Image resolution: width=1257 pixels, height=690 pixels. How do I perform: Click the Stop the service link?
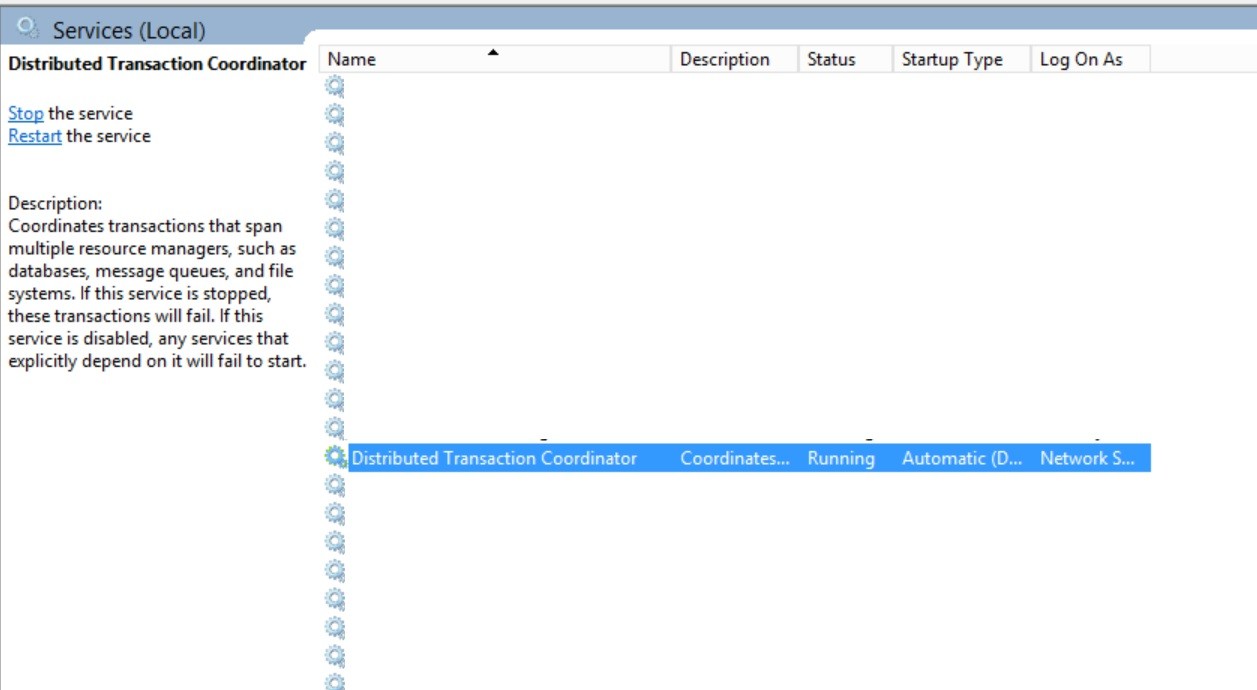[x=25, y=114]
